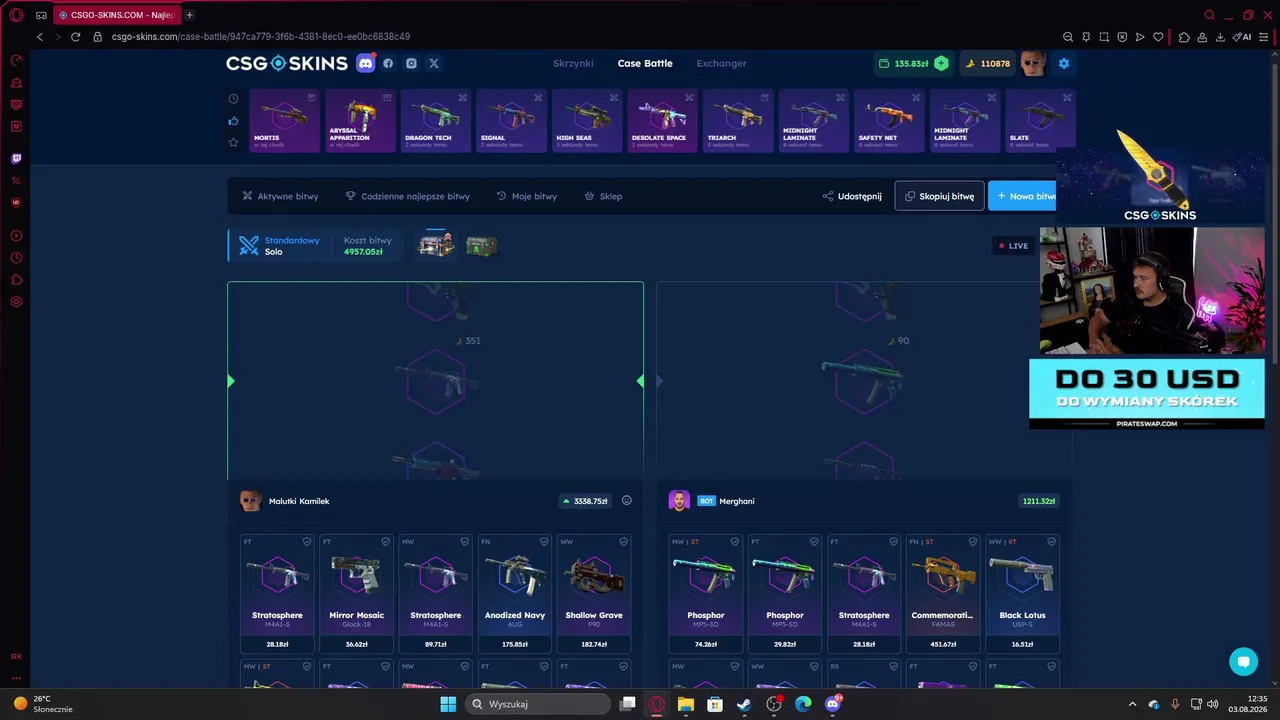Select the Shallow Grave P90 item card
Image resolution: width=1280 pixels, height=720 pixels.
(x=594, y=594)
